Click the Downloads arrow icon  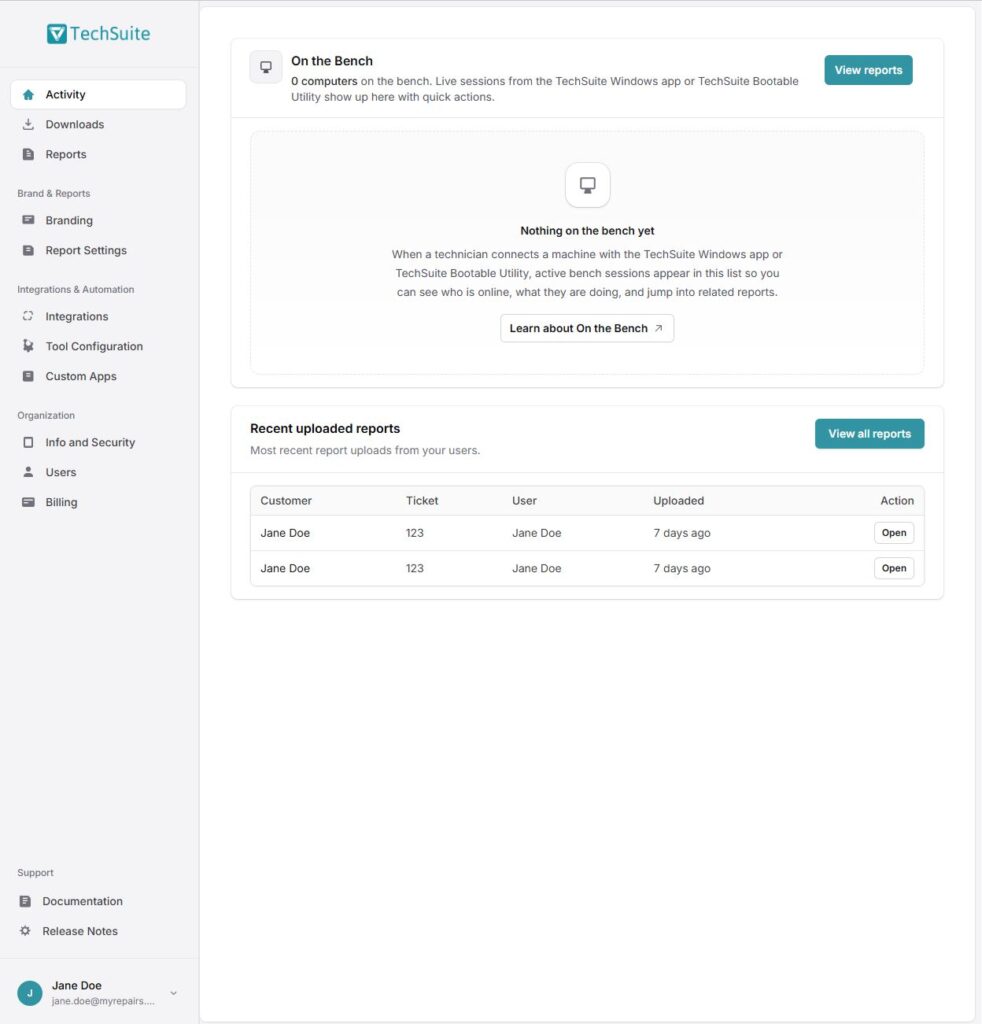click(x=28, y=124)
